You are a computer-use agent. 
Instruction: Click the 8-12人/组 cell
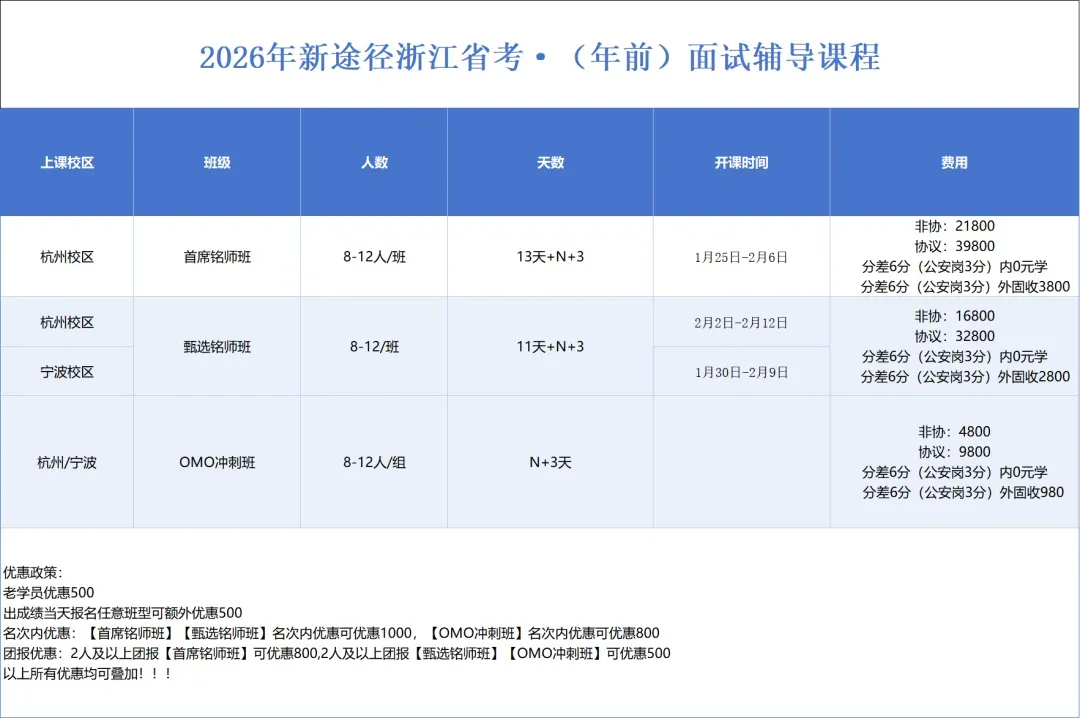pos(374,462)
